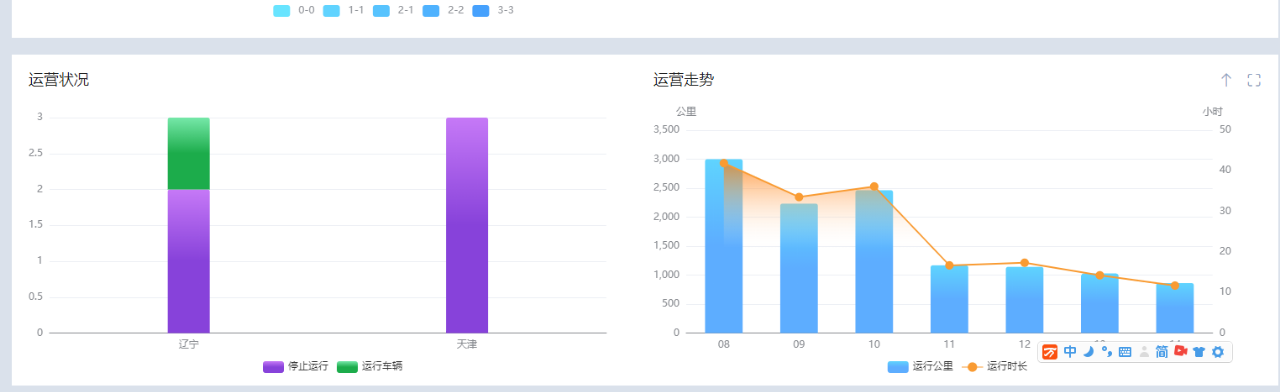Switch IME Chinese/English mode 中
Screen dimensions: 1280x392
coord(1070,352)
